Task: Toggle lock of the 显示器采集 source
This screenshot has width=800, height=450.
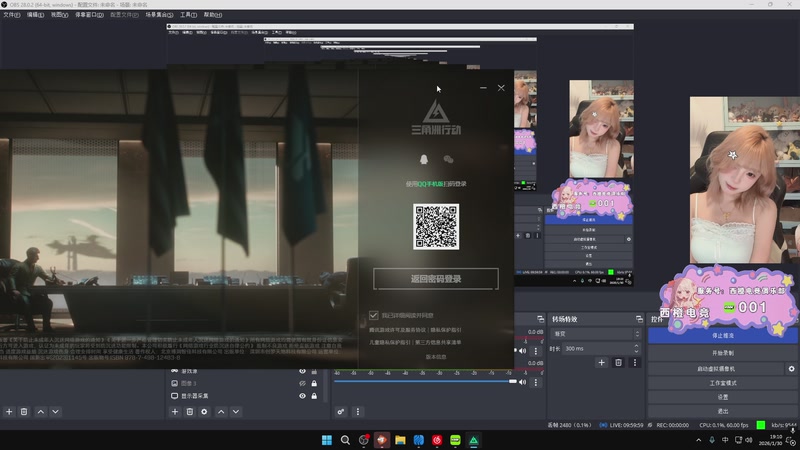Action: coord(314,396)
